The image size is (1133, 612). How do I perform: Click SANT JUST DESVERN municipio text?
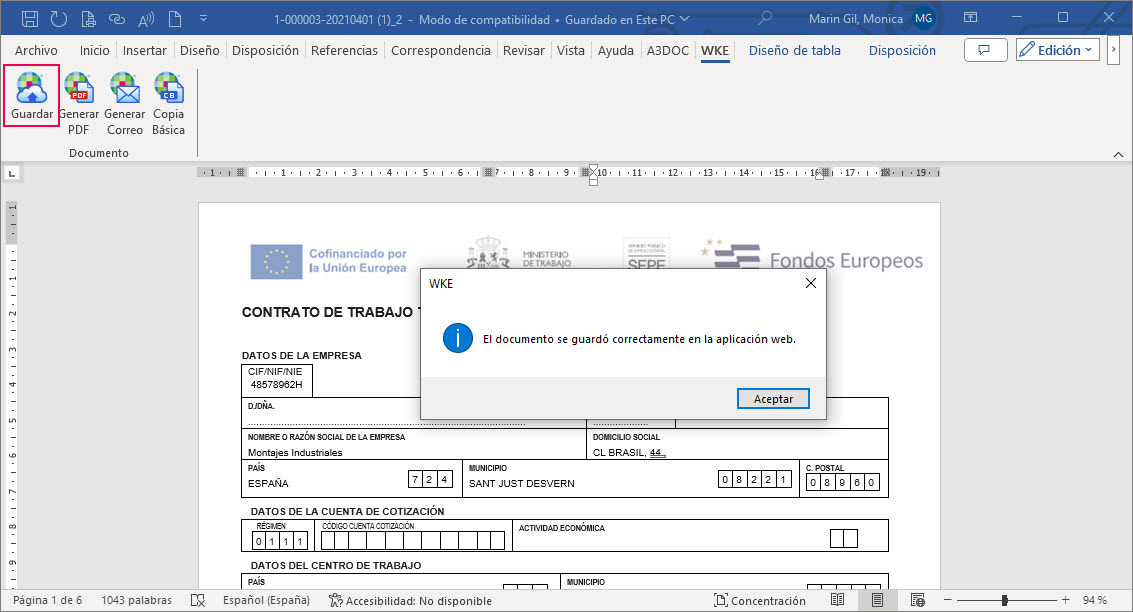pyautogui.click(x=522, y=483)
